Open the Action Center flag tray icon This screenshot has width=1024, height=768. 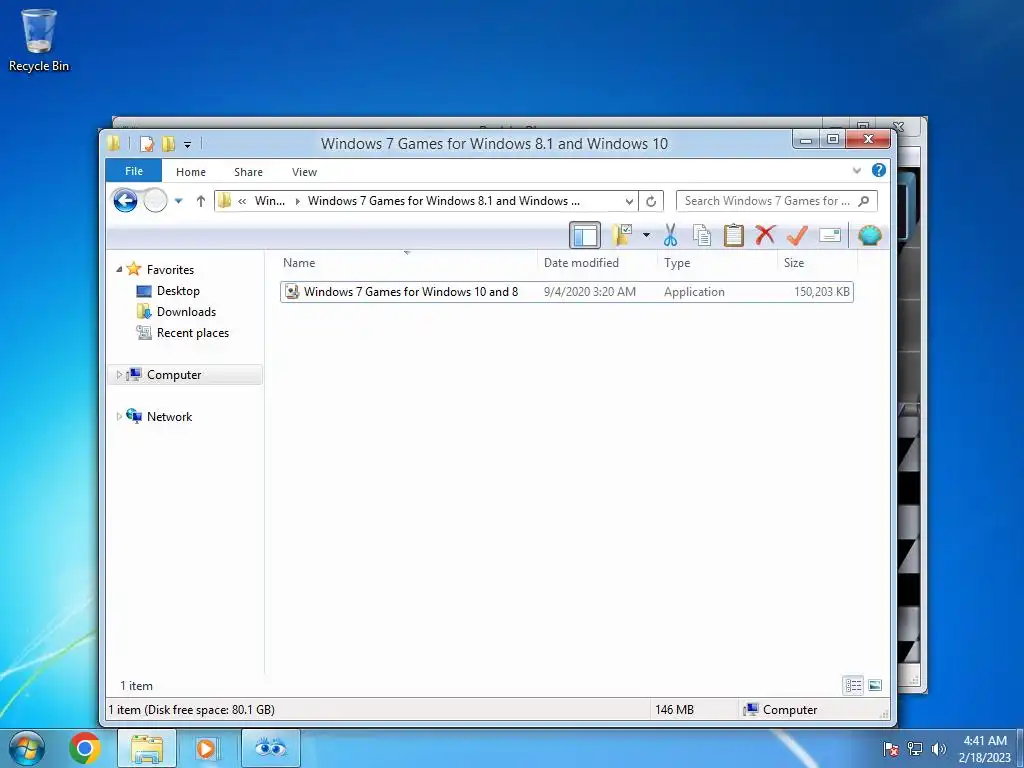click(891, 748)
